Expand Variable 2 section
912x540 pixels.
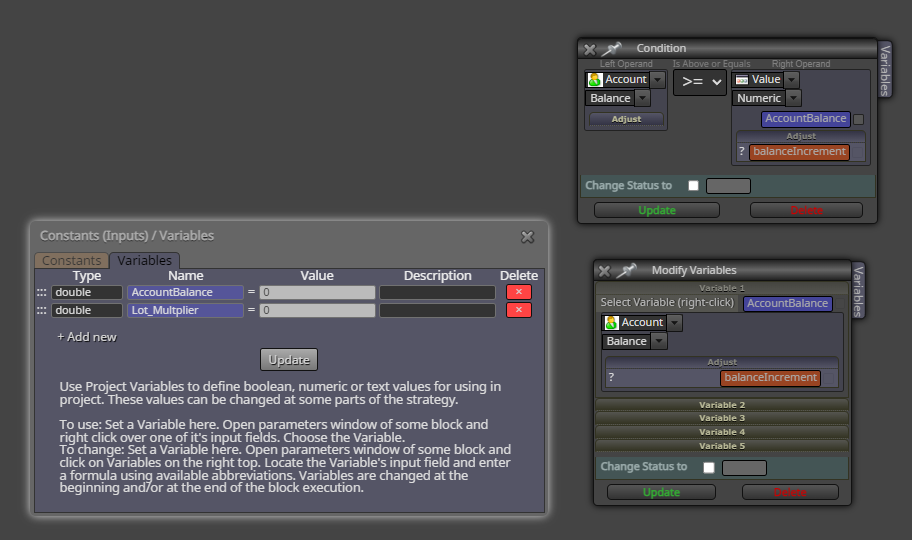pos(722,405)
